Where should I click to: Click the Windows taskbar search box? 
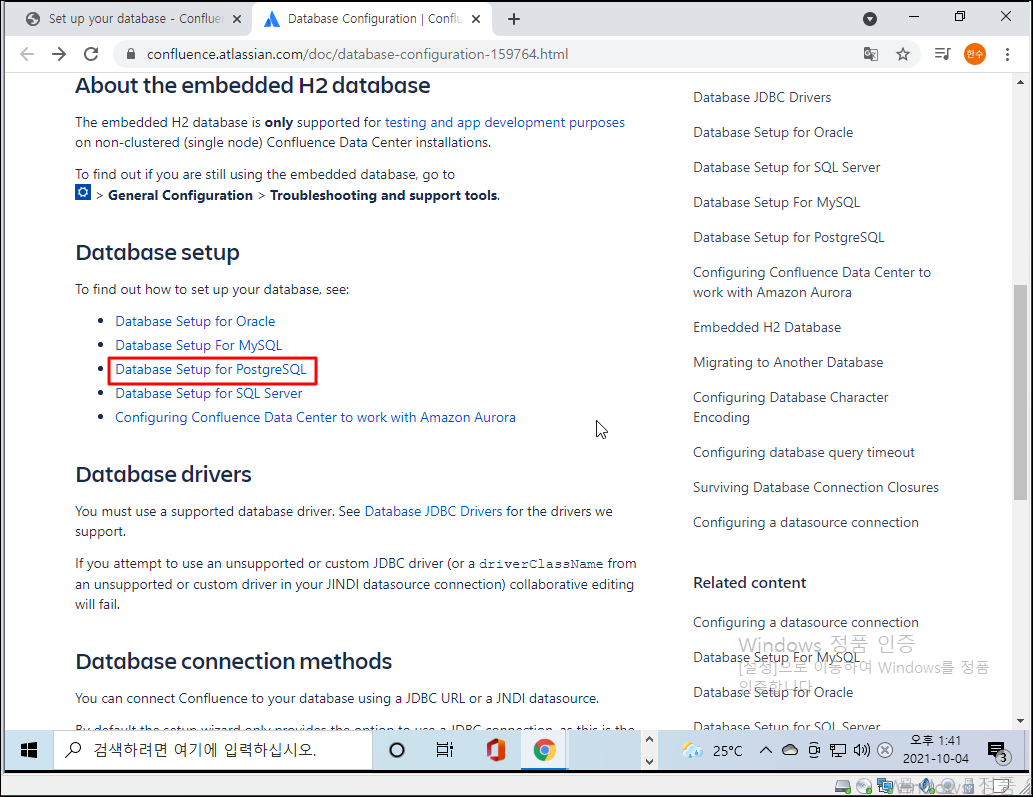pos(213,750)
